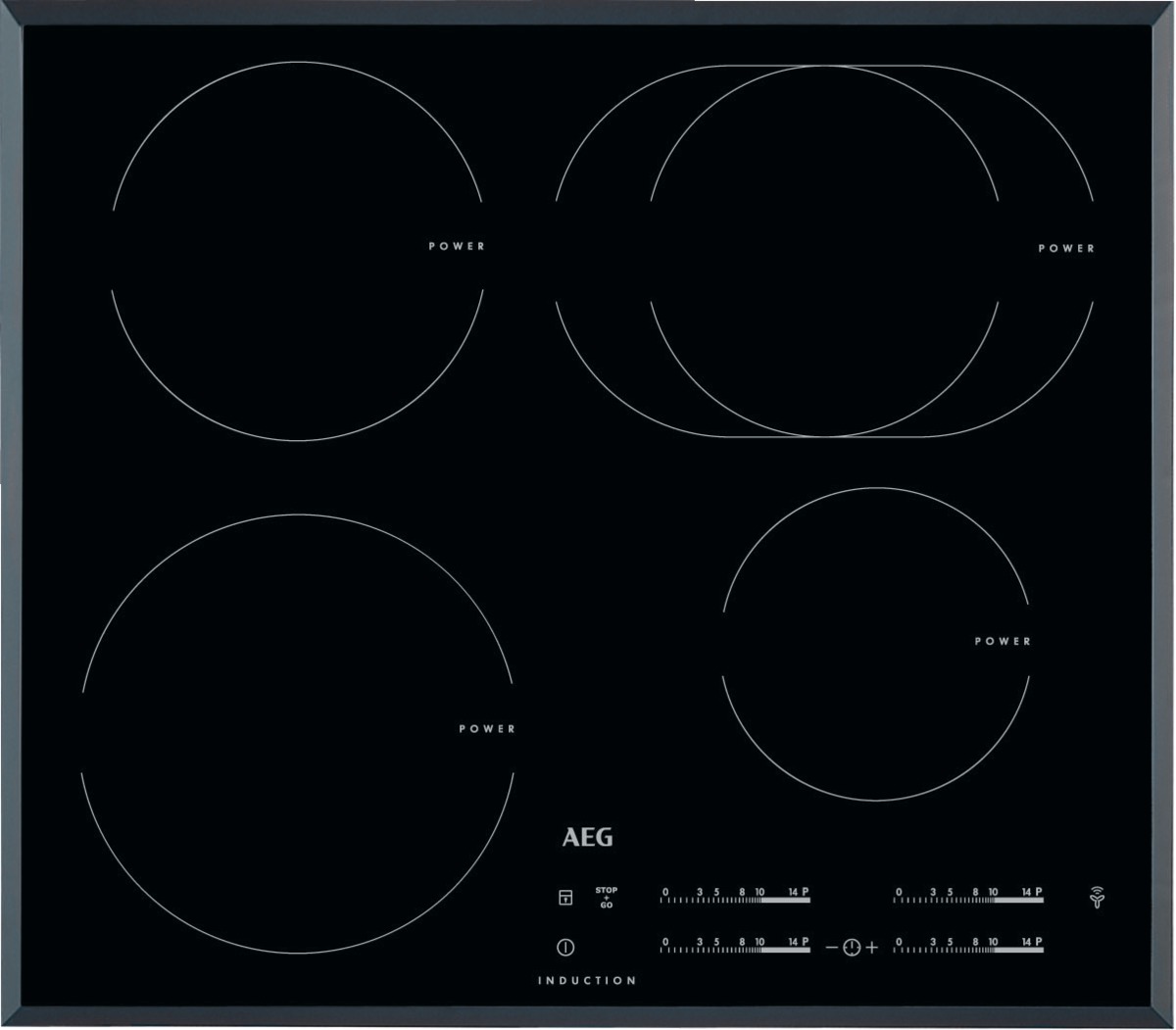Screen dimensions: 1176x1030
Task: Tap the child lock key icon
Action: (565, 898)
